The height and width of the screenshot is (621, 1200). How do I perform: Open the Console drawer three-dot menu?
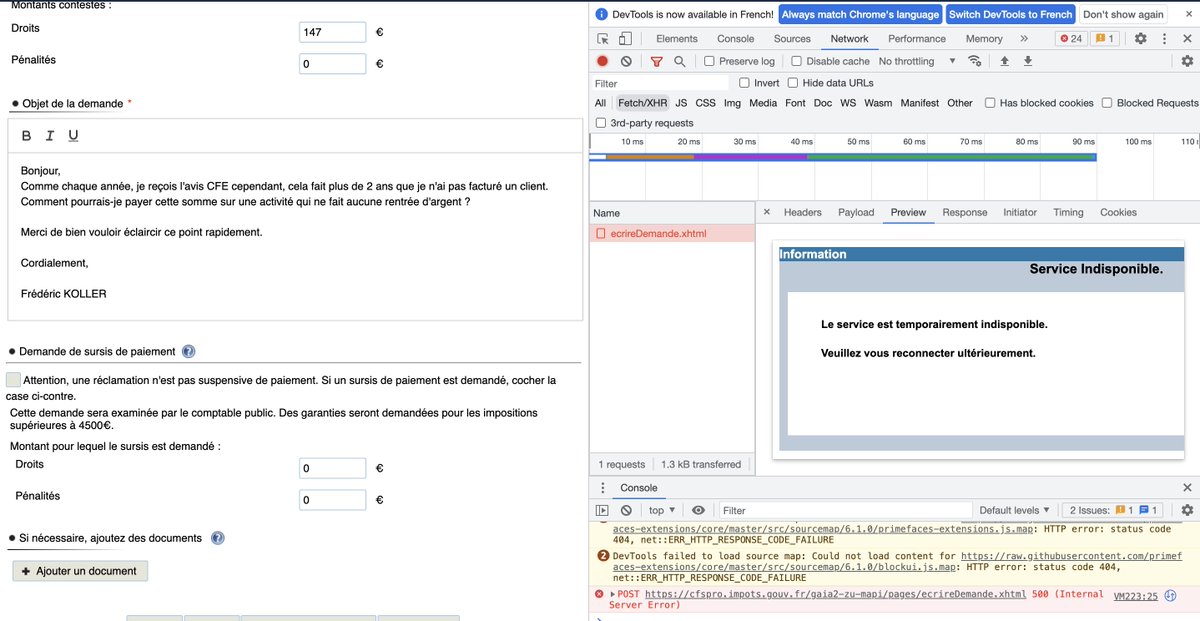tap(602, 488)
